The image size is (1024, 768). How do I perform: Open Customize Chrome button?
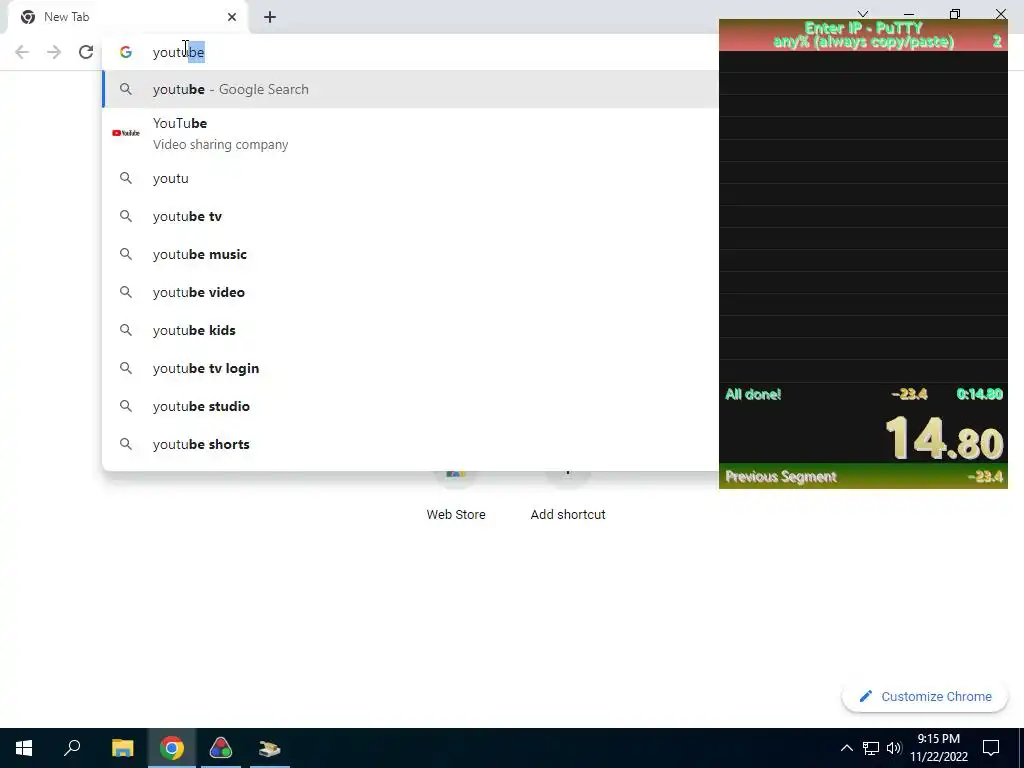(925, 697)
